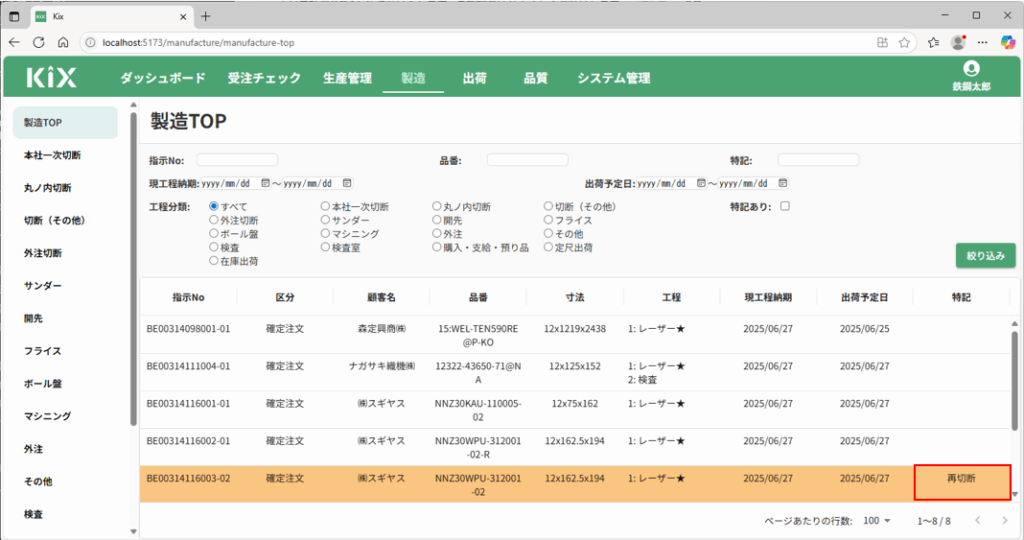Open the rows per page dropdown

click(877, 520)
